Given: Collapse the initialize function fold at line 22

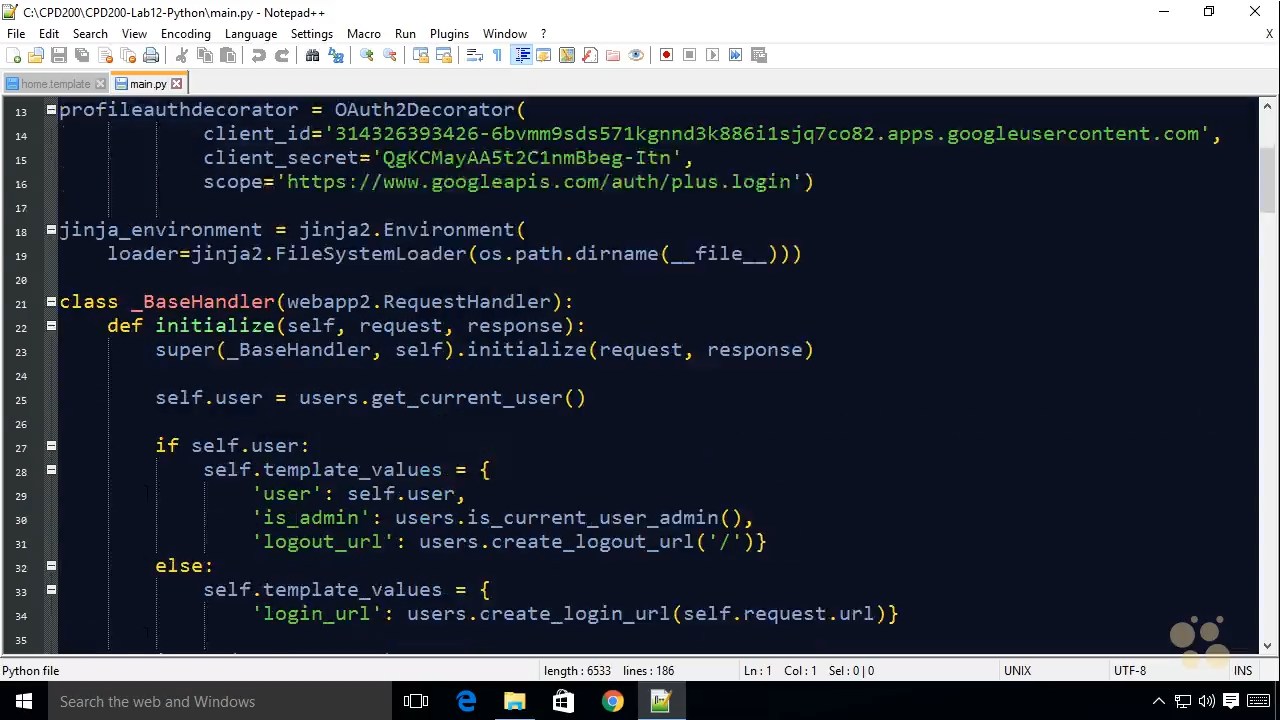Looking at the screenshot, I should pos(51,326).
